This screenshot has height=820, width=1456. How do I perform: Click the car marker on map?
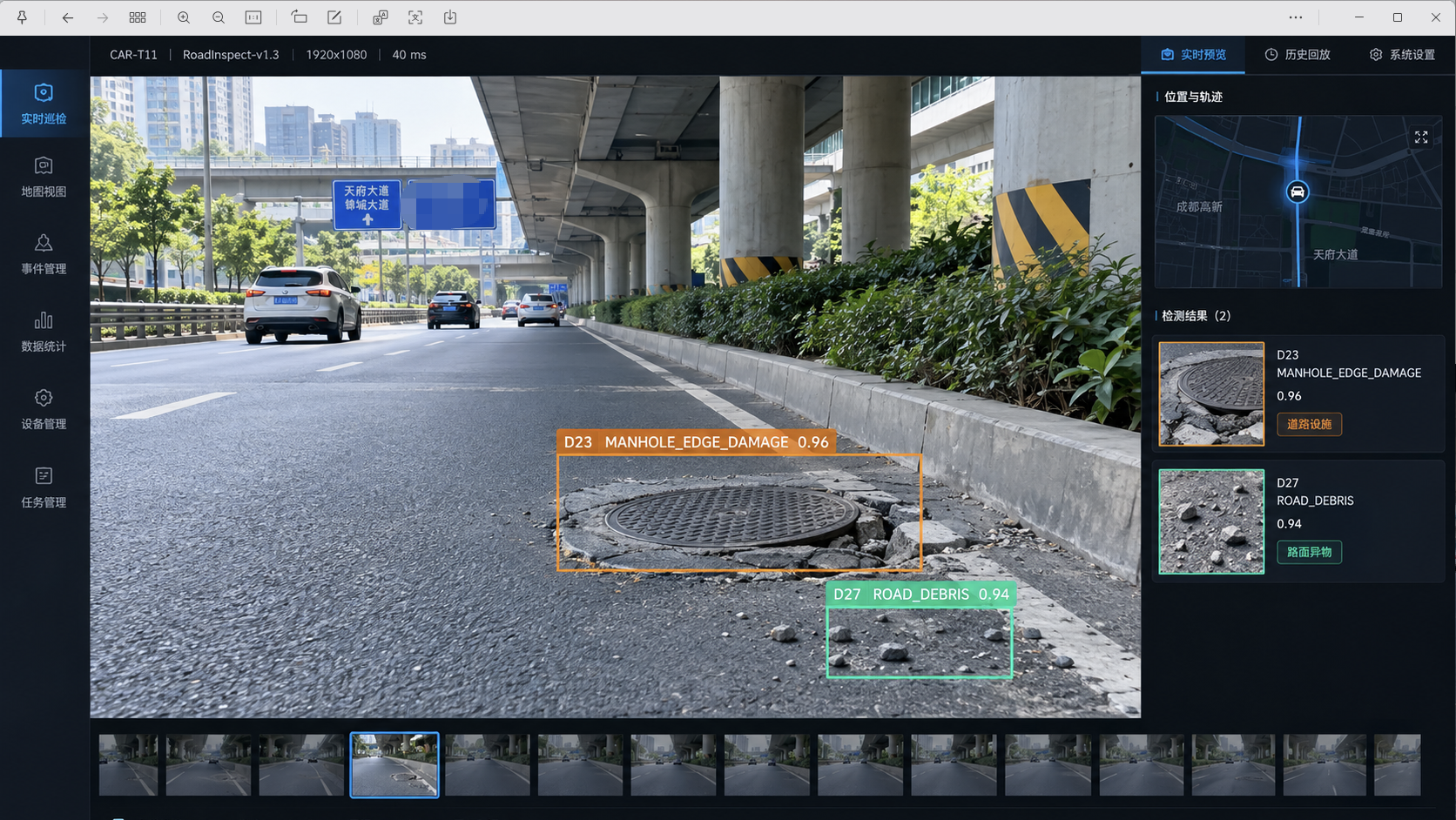coord(1297,192)
